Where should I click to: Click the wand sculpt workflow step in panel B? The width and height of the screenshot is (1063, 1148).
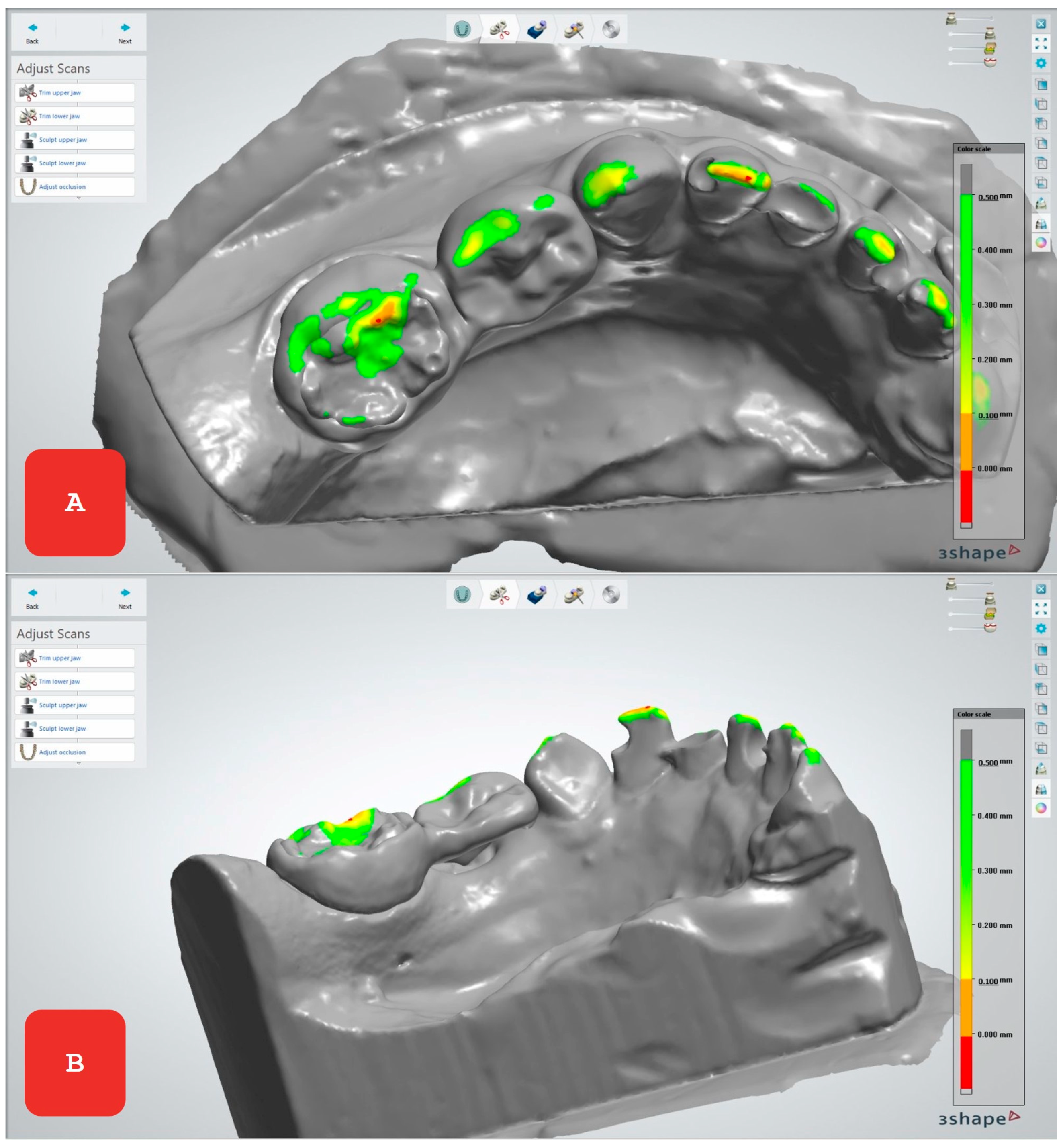pos(574,595)
